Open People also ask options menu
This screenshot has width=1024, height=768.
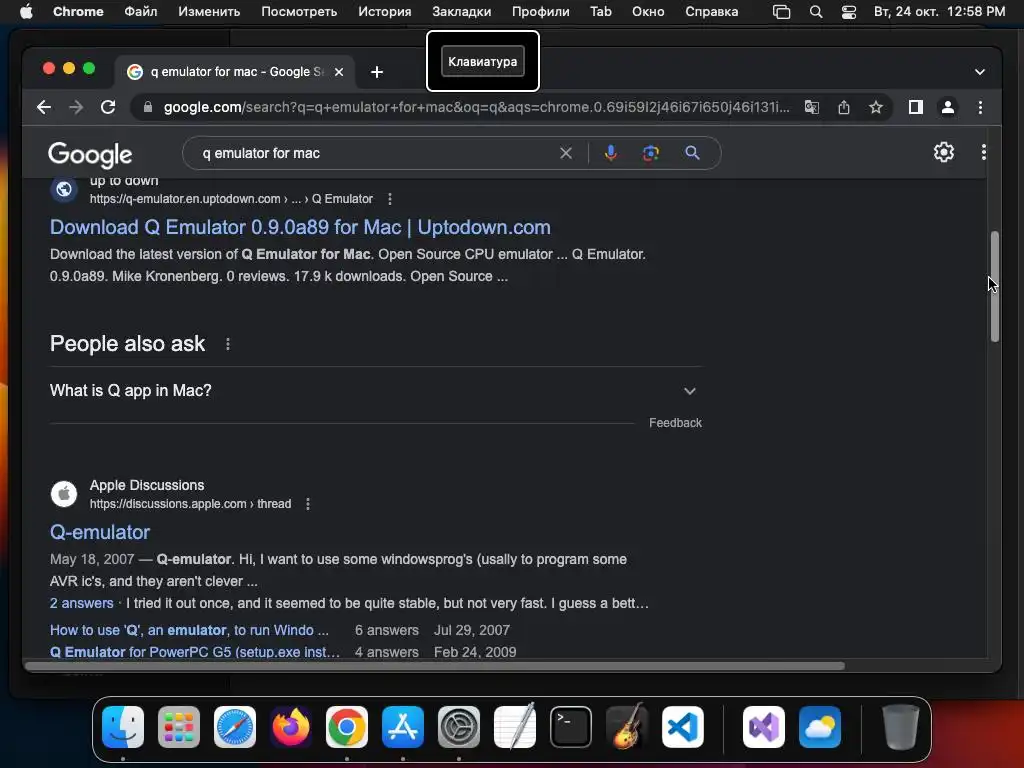(x=227, y=344)
